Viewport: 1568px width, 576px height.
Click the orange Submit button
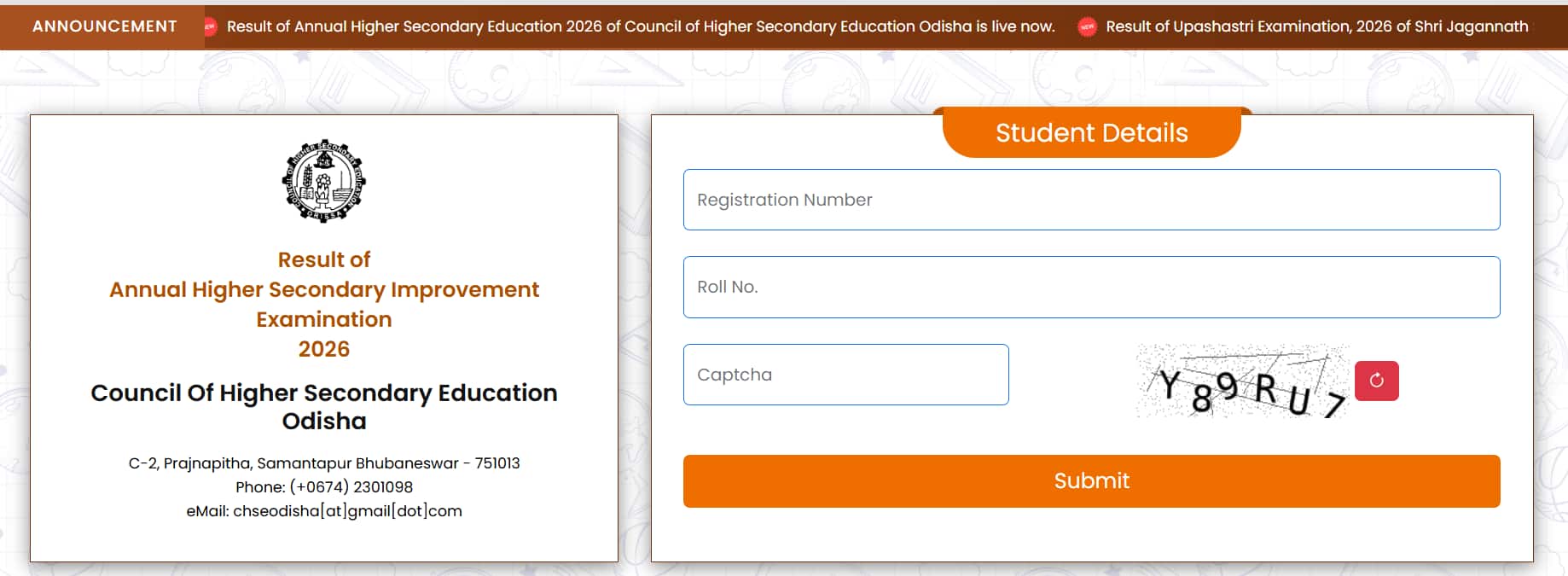point(1091,481)
